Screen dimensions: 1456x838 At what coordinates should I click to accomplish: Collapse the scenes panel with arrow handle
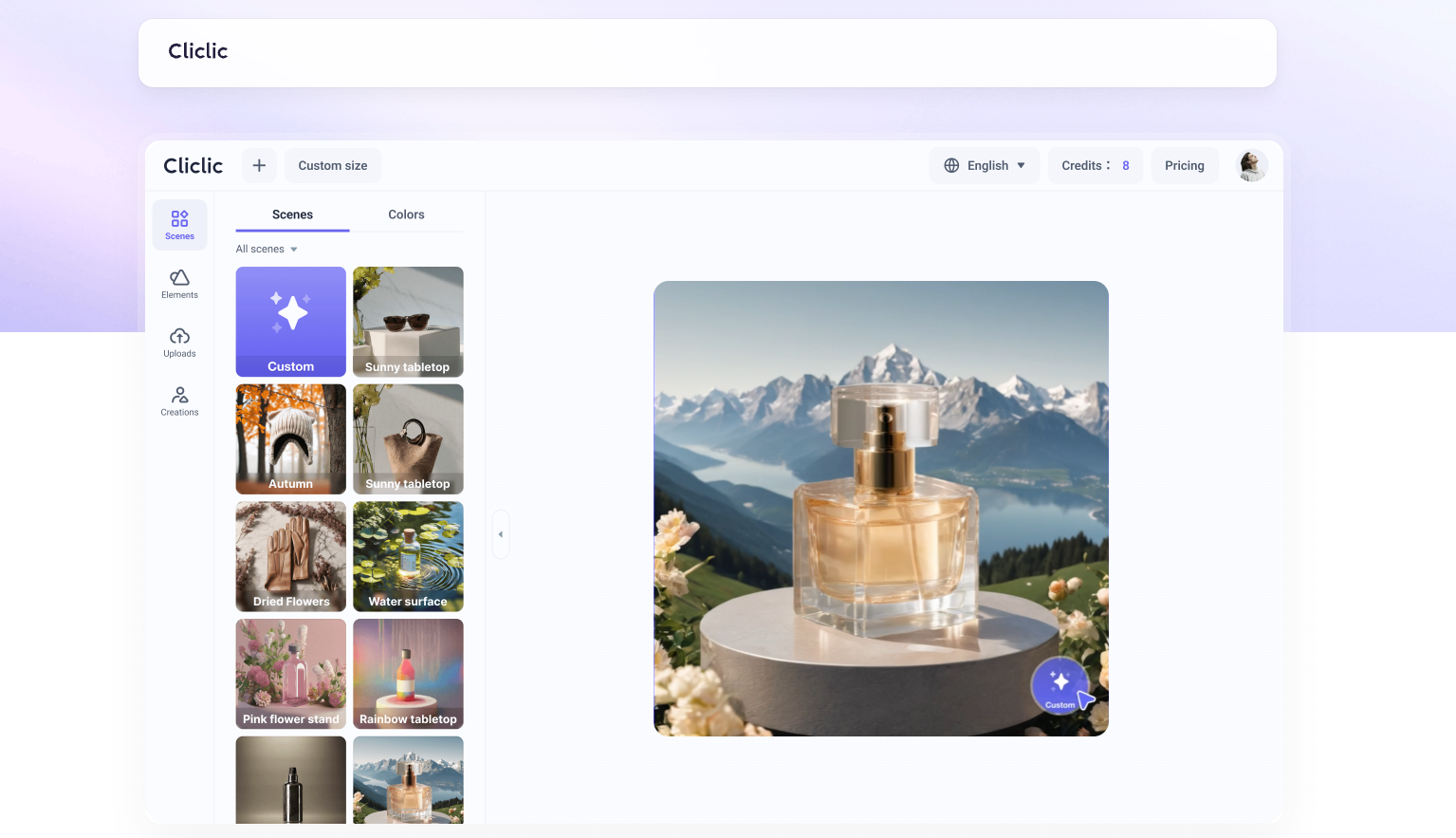click(501, 534)
